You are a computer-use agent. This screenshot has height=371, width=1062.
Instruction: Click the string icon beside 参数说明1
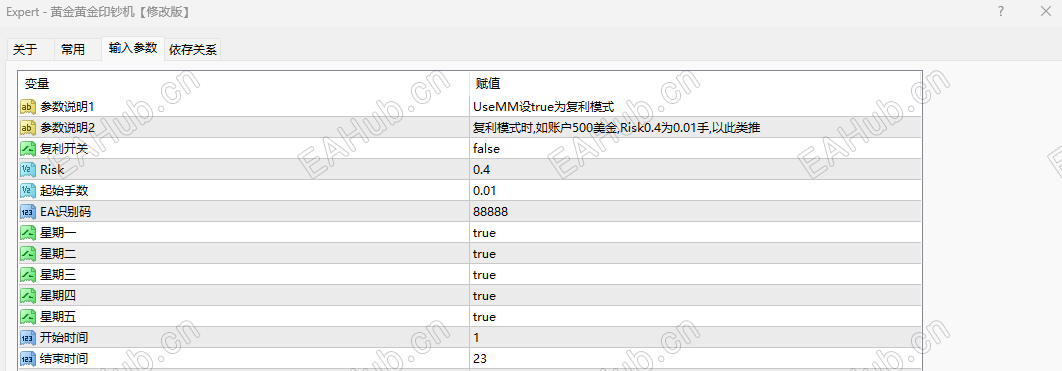click(x=28, y=106)
